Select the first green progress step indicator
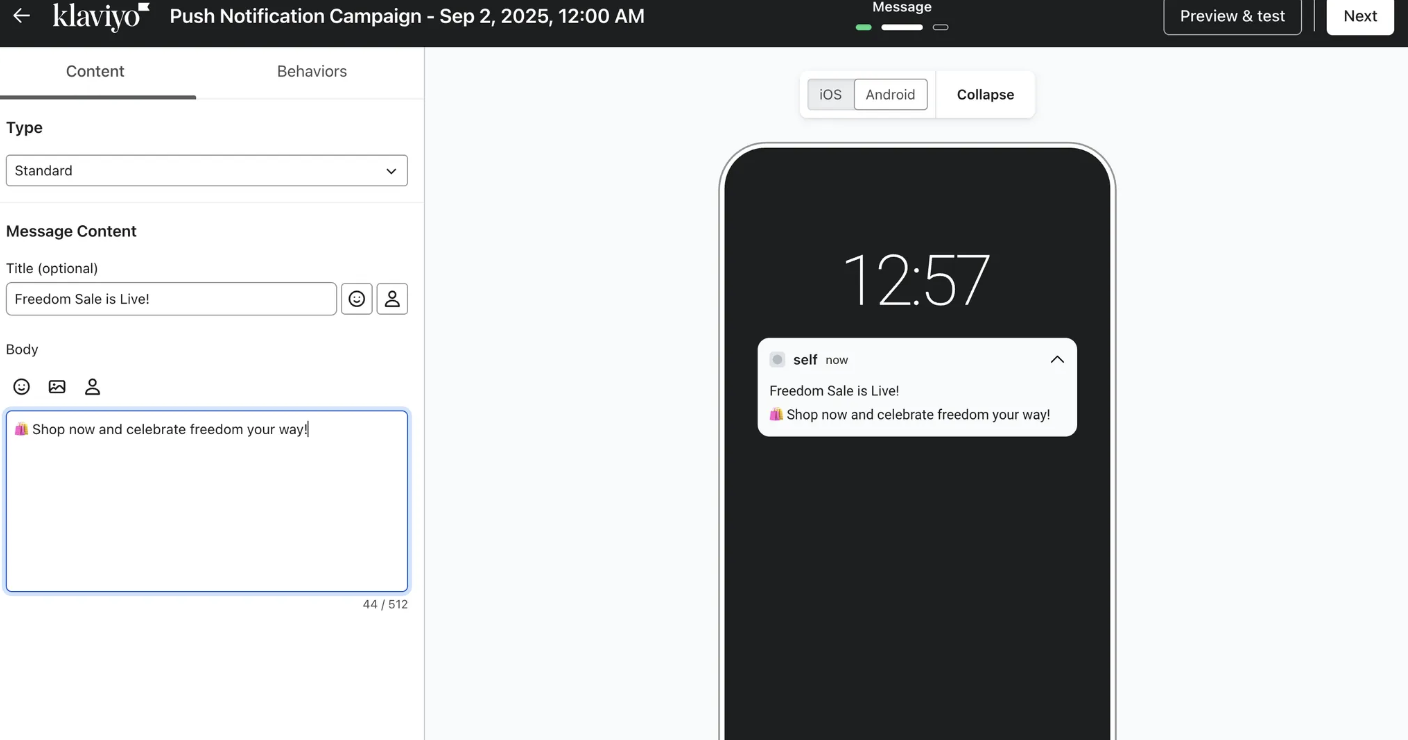The height and width of the screenshot is (740, 1408). coord(864,27)
